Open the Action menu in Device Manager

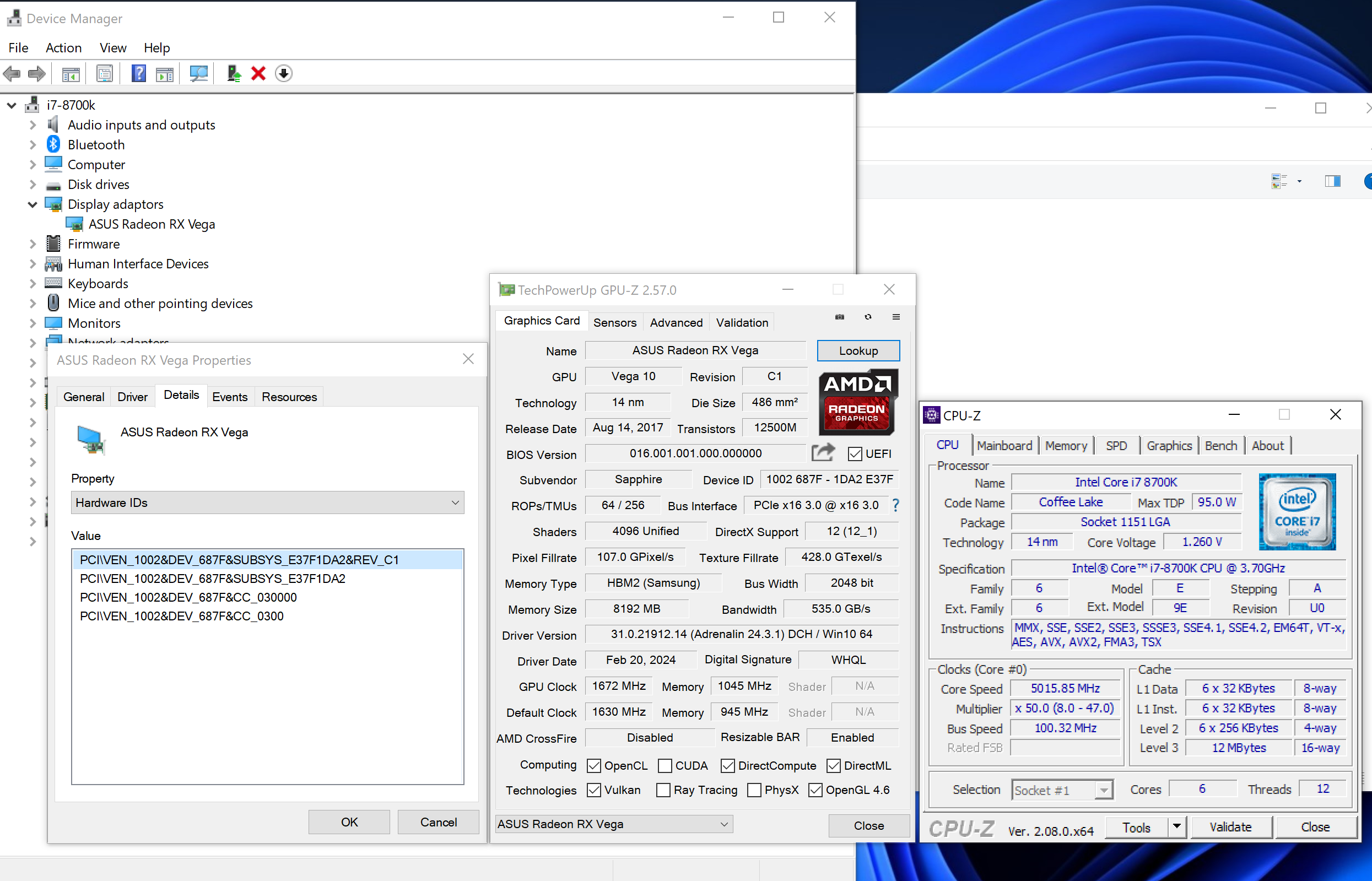pos(63,48)
